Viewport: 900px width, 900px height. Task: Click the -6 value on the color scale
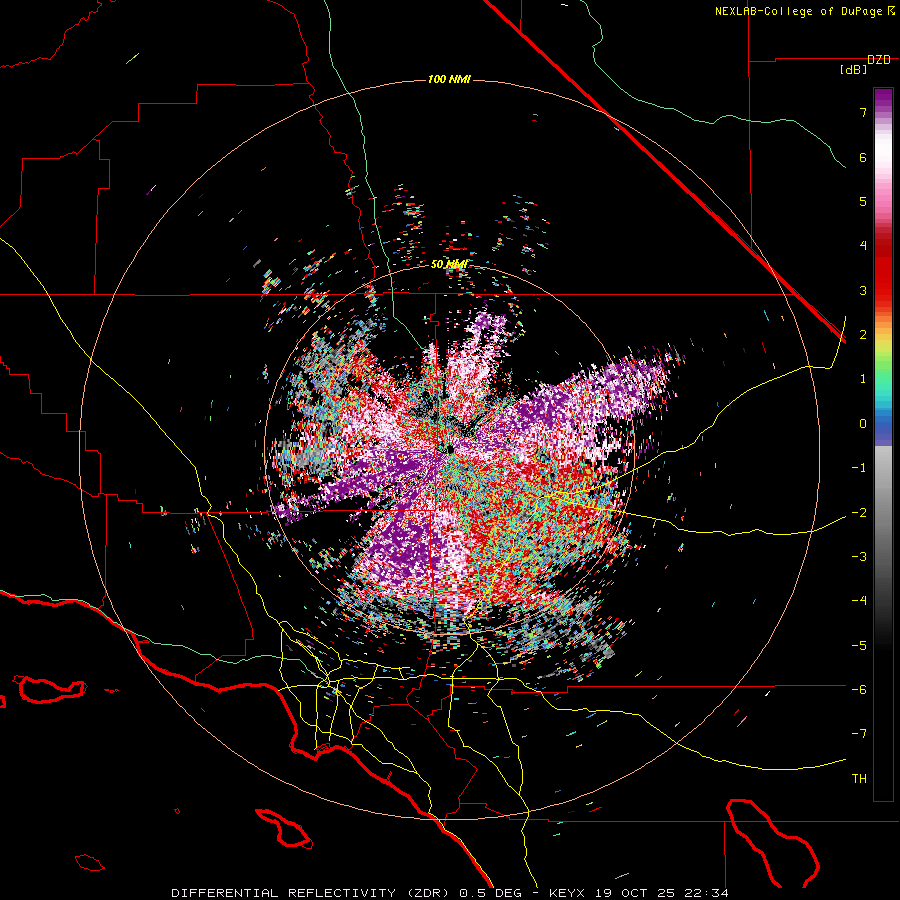859,690
